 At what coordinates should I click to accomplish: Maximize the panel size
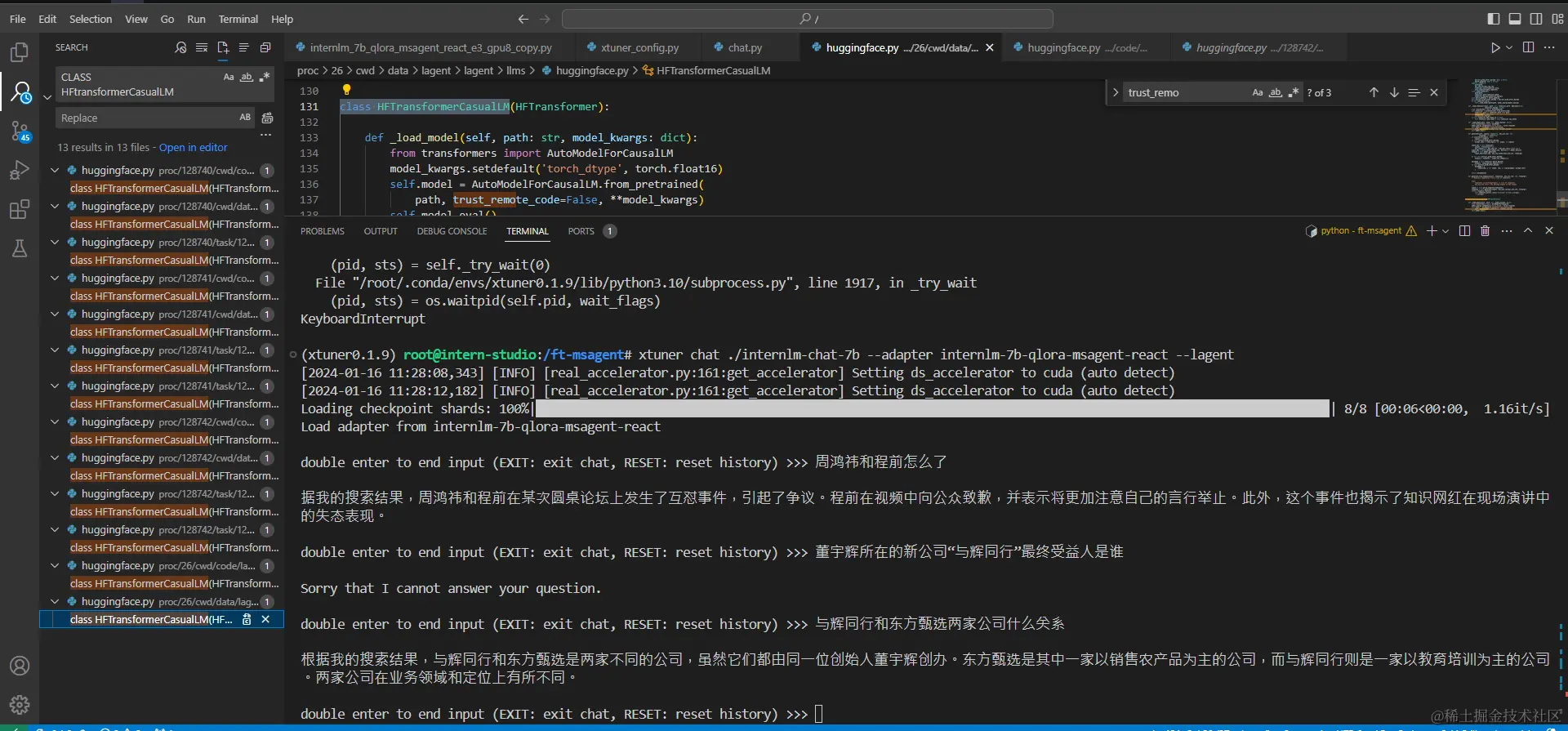pos(1528,231)
